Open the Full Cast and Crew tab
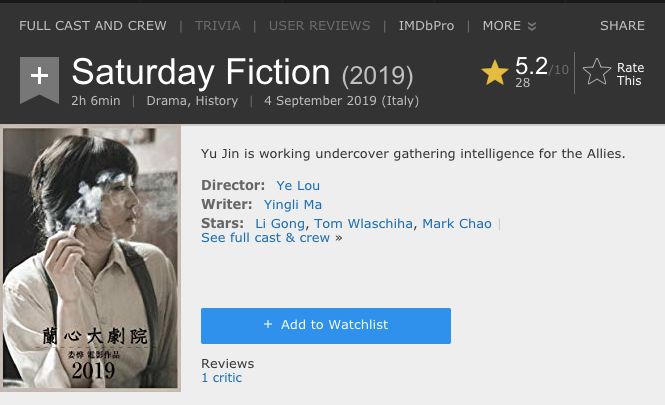Viewport: 665px width, 405px height. click(x=93, y=25)
